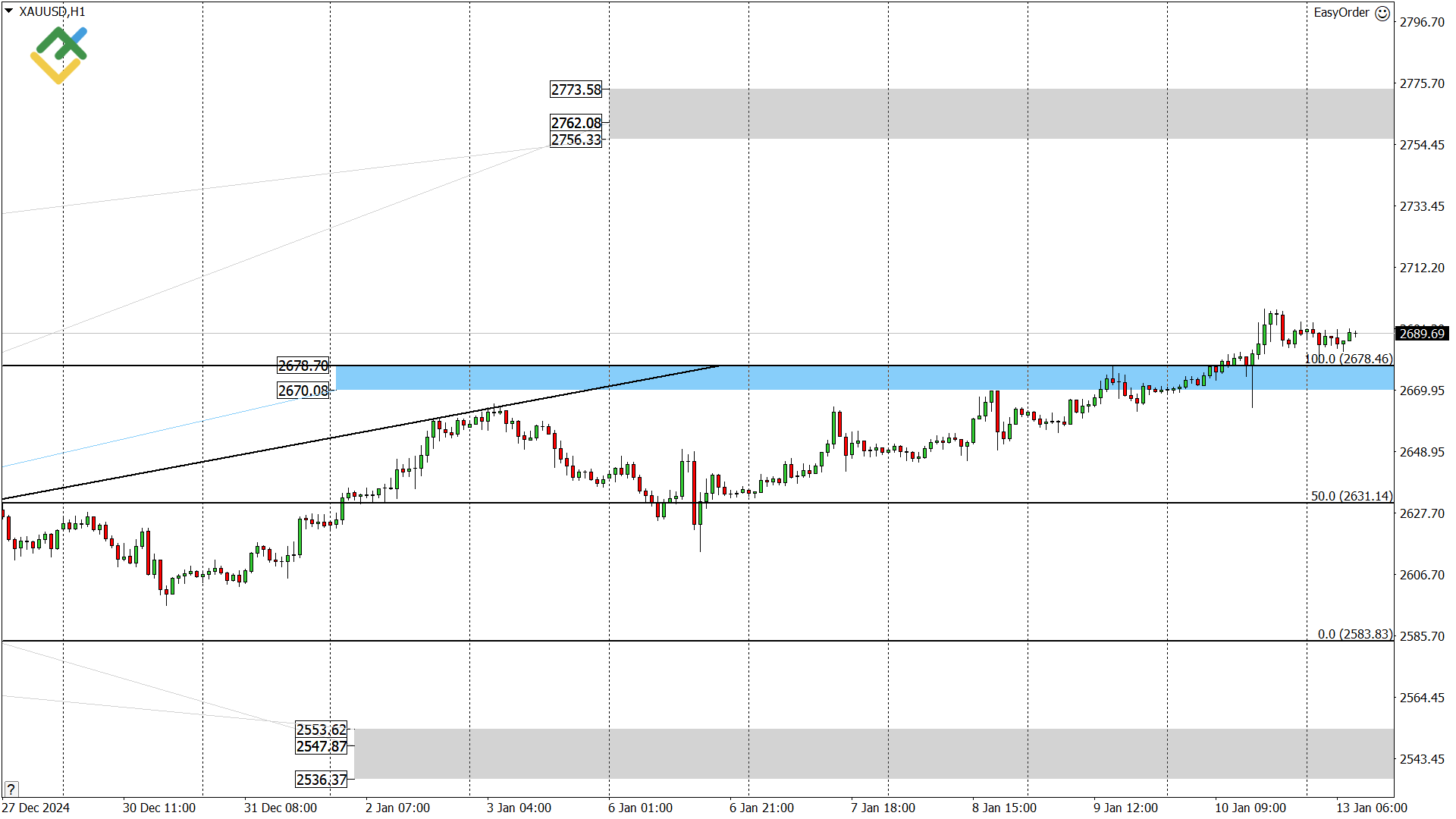
Task: Select the 2553.62 price label
Action: point(321,730)
